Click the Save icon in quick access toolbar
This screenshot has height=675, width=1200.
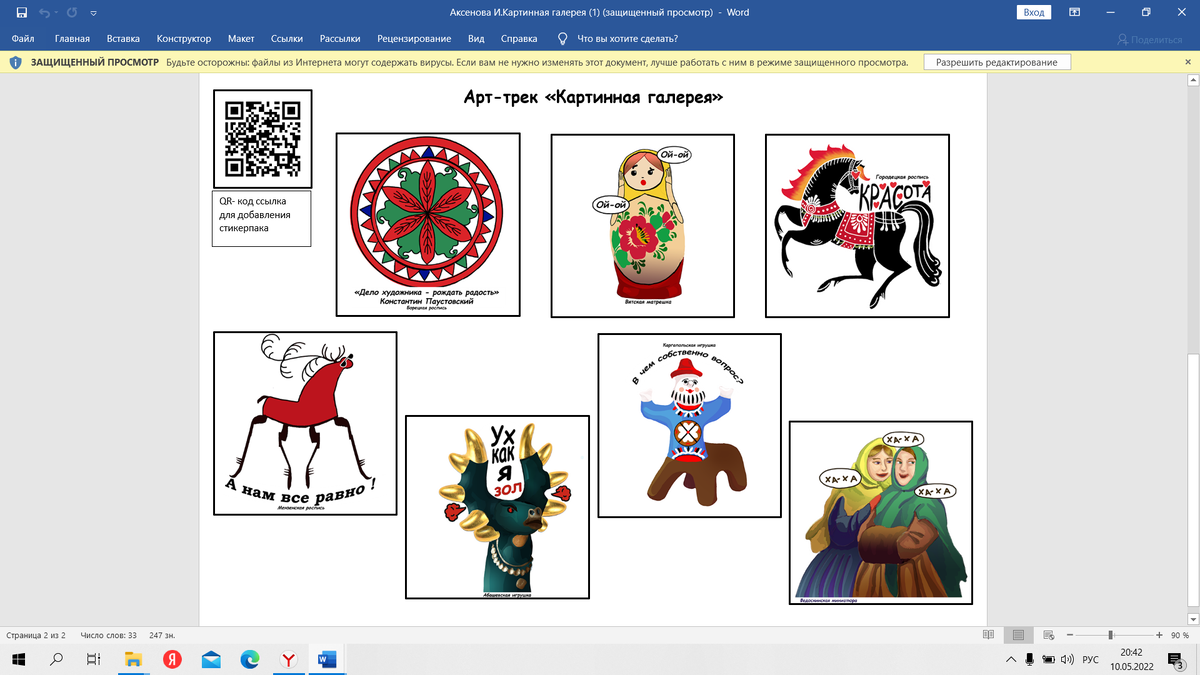tap(21, 13)
